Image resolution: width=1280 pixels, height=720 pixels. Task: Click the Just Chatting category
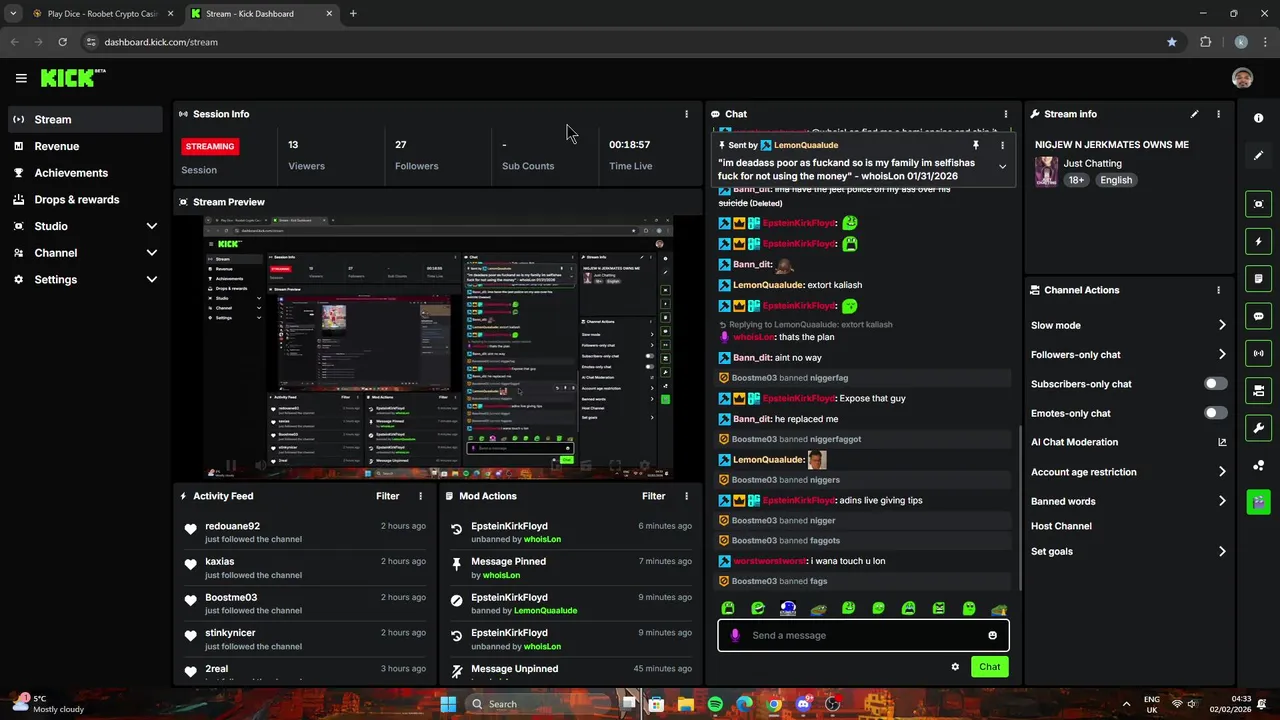click(1092, 163)
